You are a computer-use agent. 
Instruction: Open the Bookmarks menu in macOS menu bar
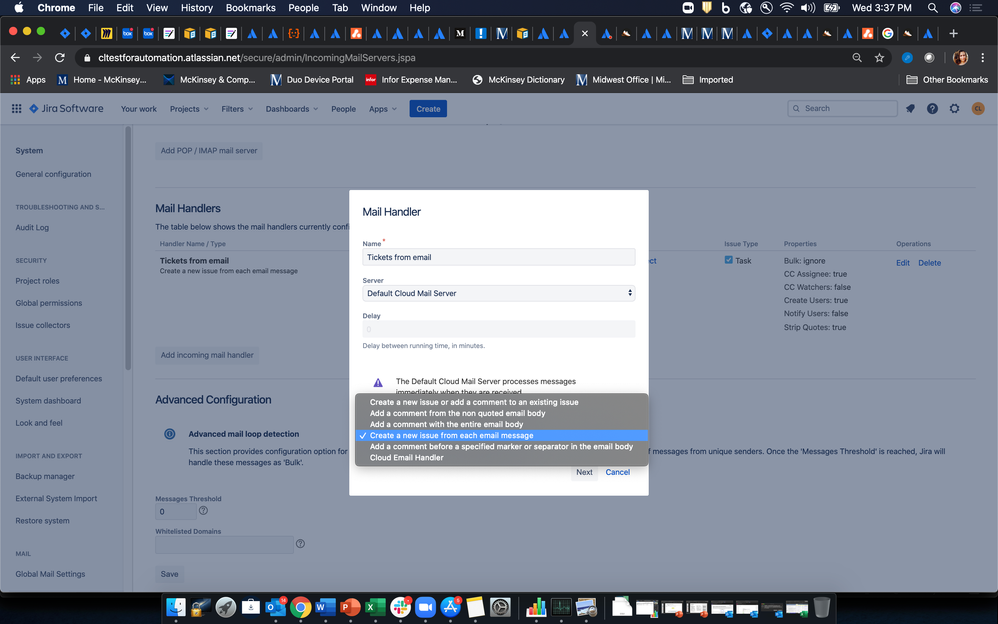pos(250,8)
